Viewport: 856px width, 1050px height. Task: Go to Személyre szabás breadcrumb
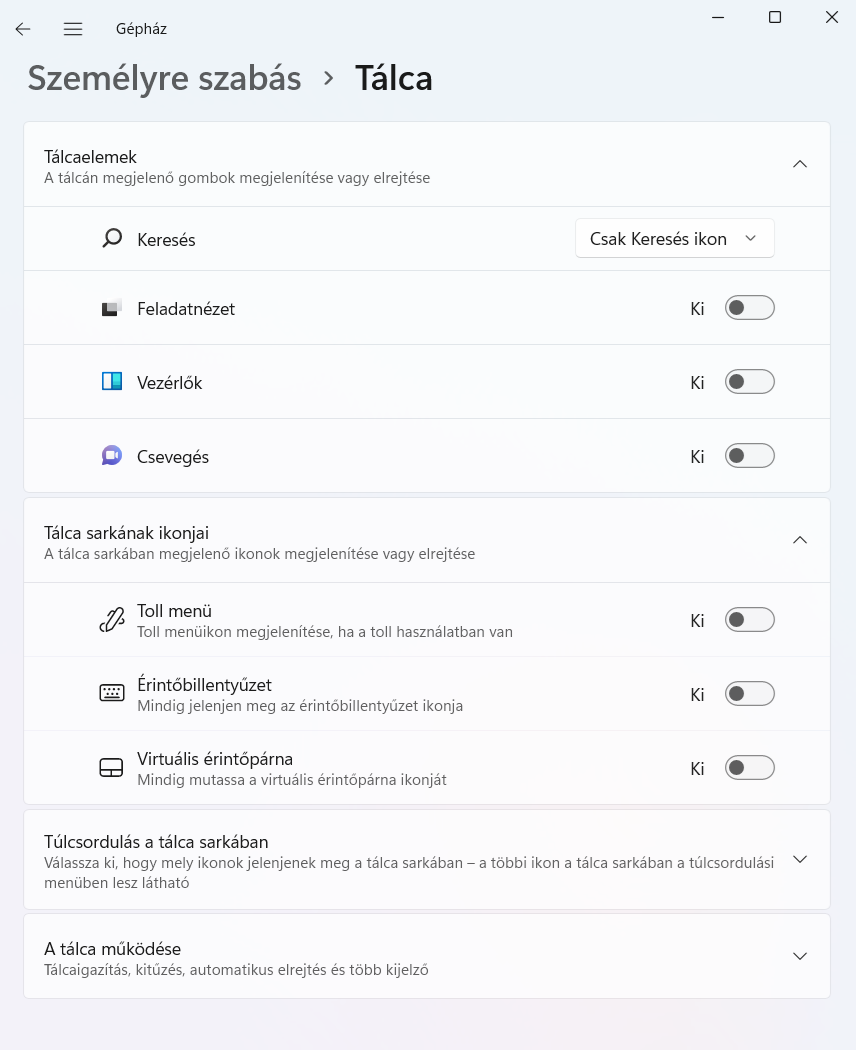click(x=164, y=78)
